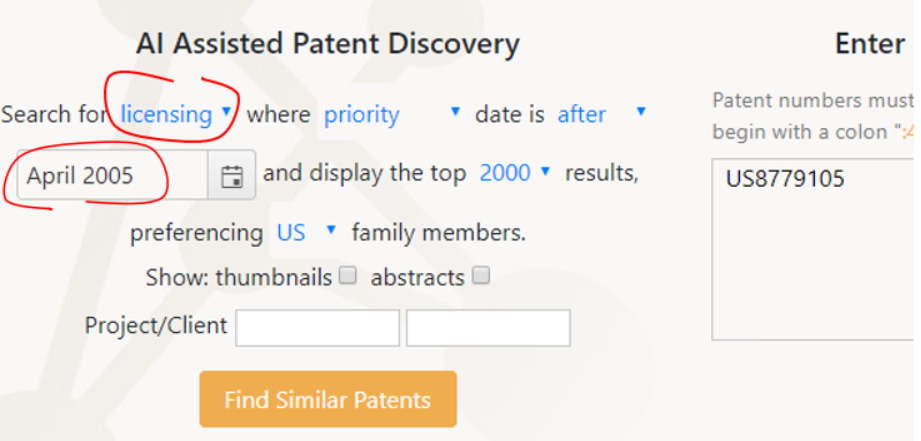Open the US family preference dropdown

point(305,233)
